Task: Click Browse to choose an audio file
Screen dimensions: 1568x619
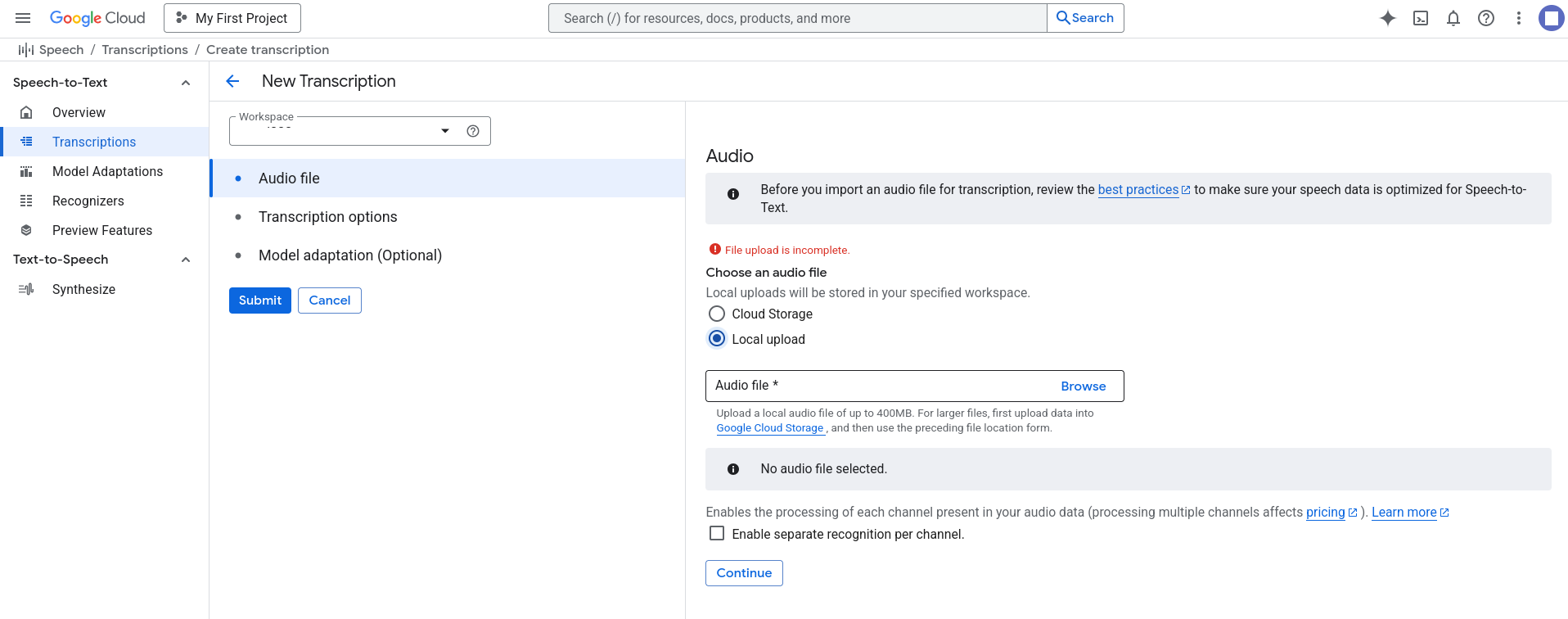Action: pos(1083,386)
